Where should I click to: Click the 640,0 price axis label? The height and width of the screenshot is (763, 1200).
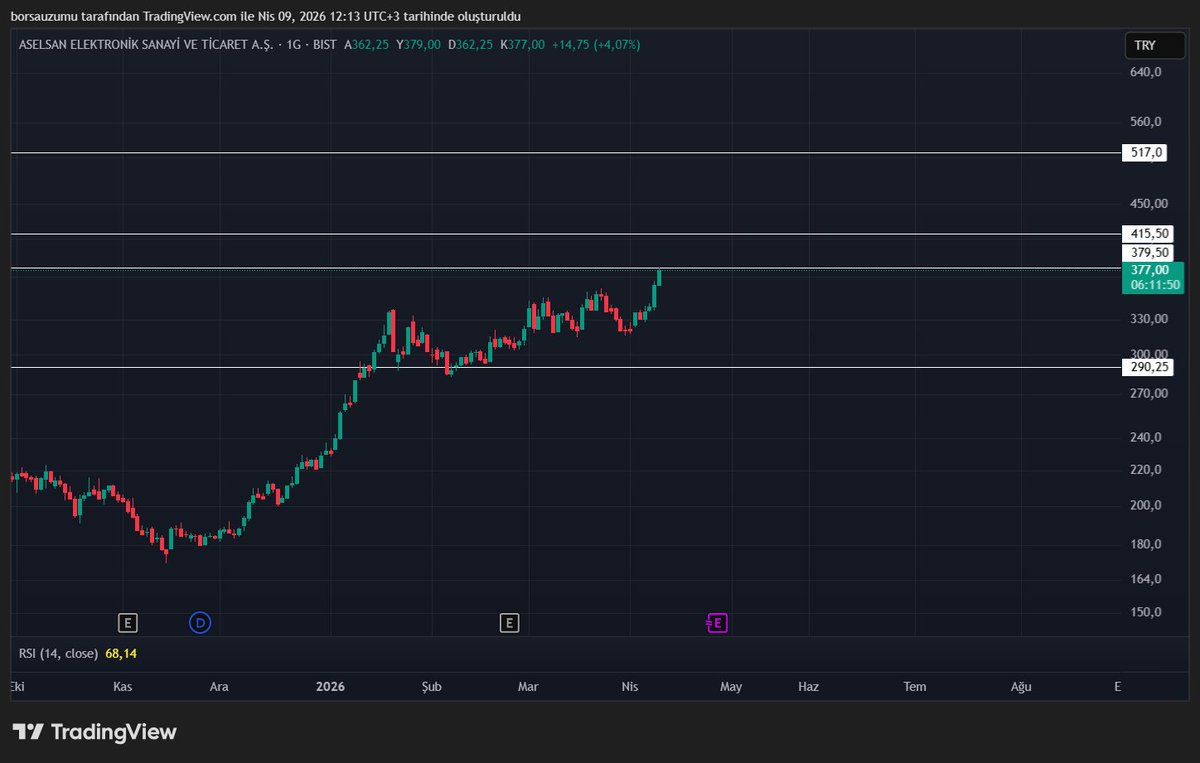coord(1146,72)
